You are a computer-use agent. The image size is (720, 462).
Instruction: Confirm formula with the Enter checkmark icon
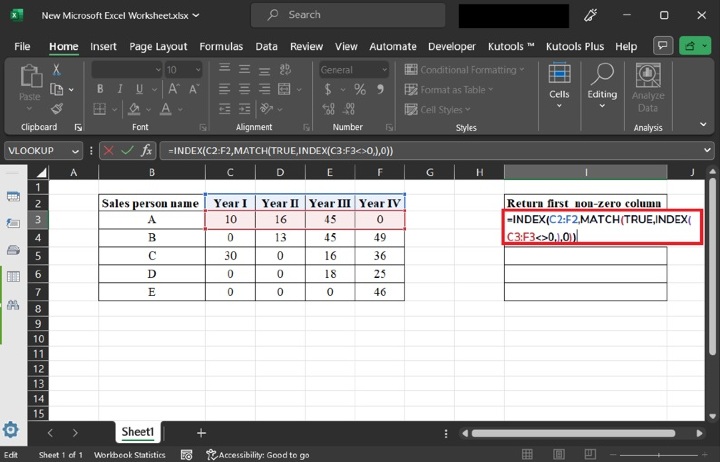126,150
